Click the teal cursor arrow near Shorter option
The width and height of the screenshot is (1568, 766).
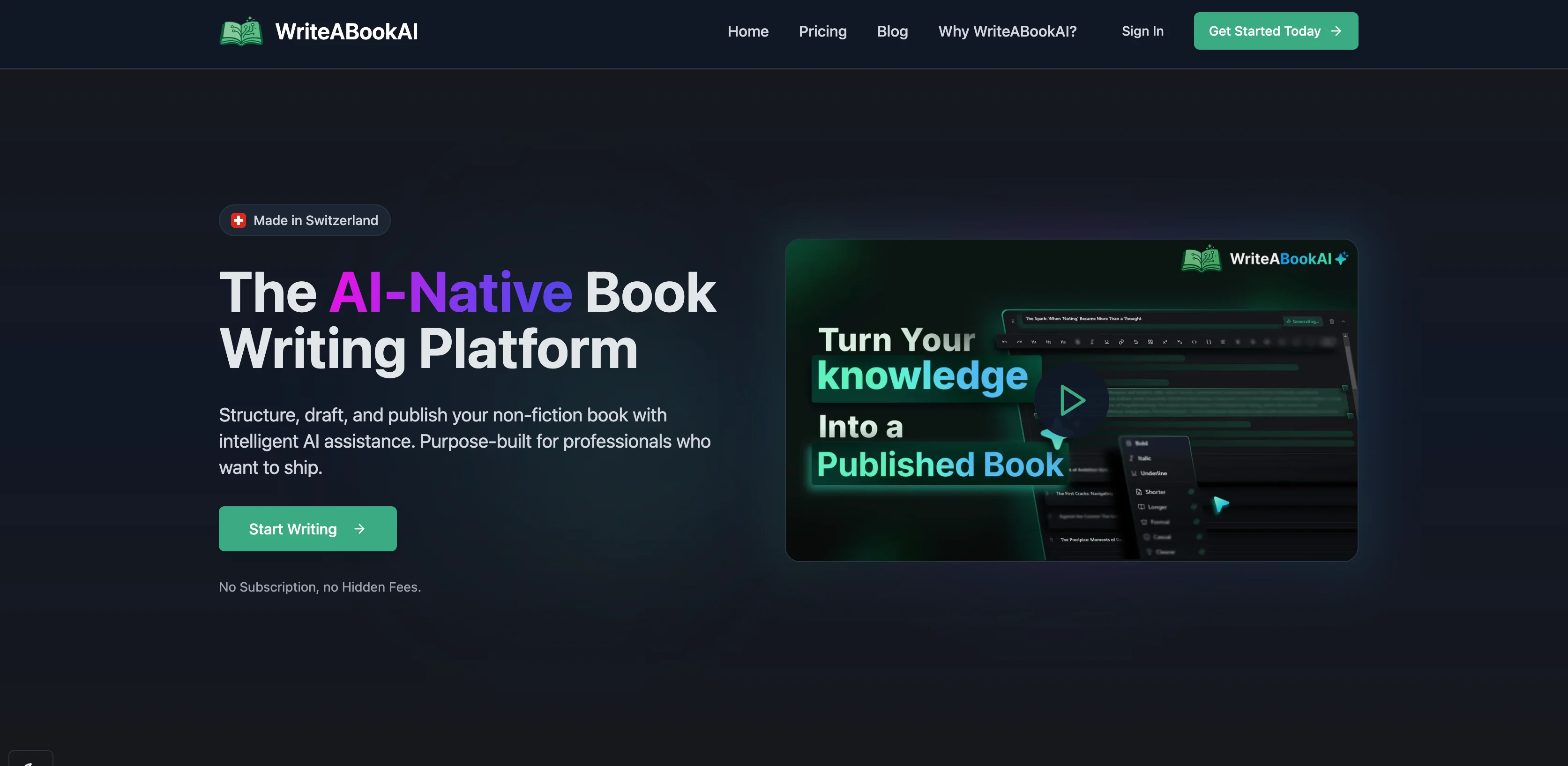pos(1220,505)
